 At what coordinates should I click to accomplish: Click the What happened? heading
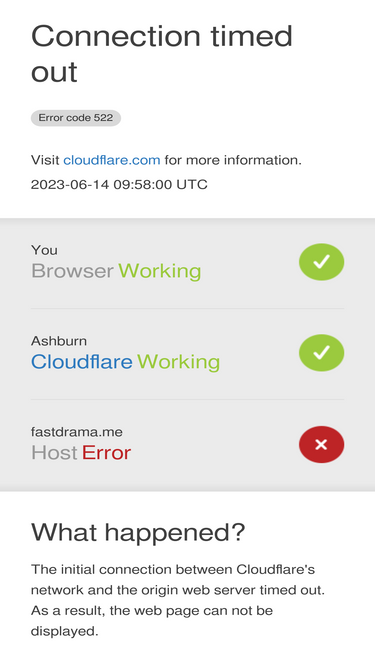138,532
